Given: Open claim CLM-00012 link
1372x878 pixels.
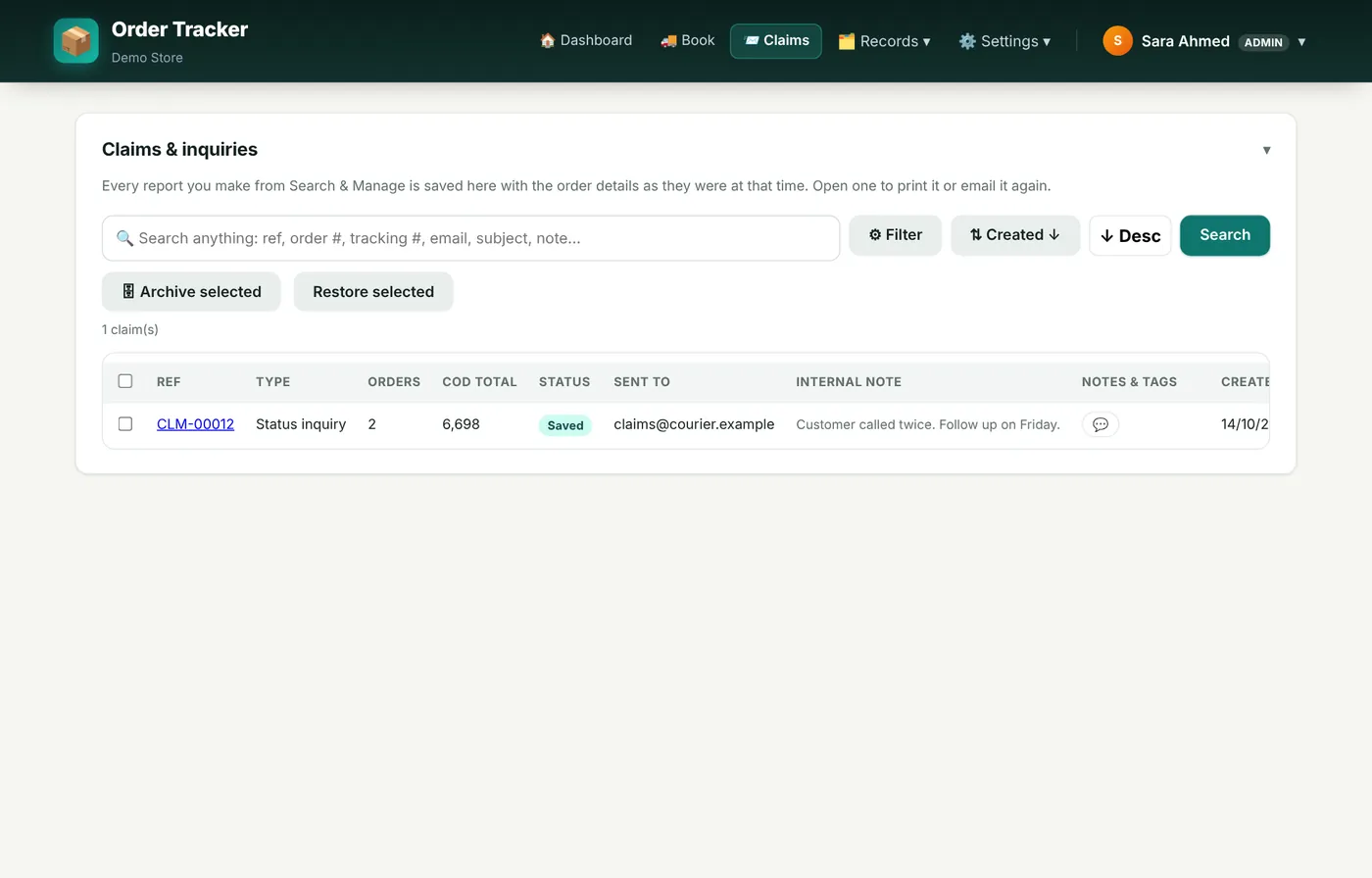Looking at the screenshot, I should [x=195, y=424].
